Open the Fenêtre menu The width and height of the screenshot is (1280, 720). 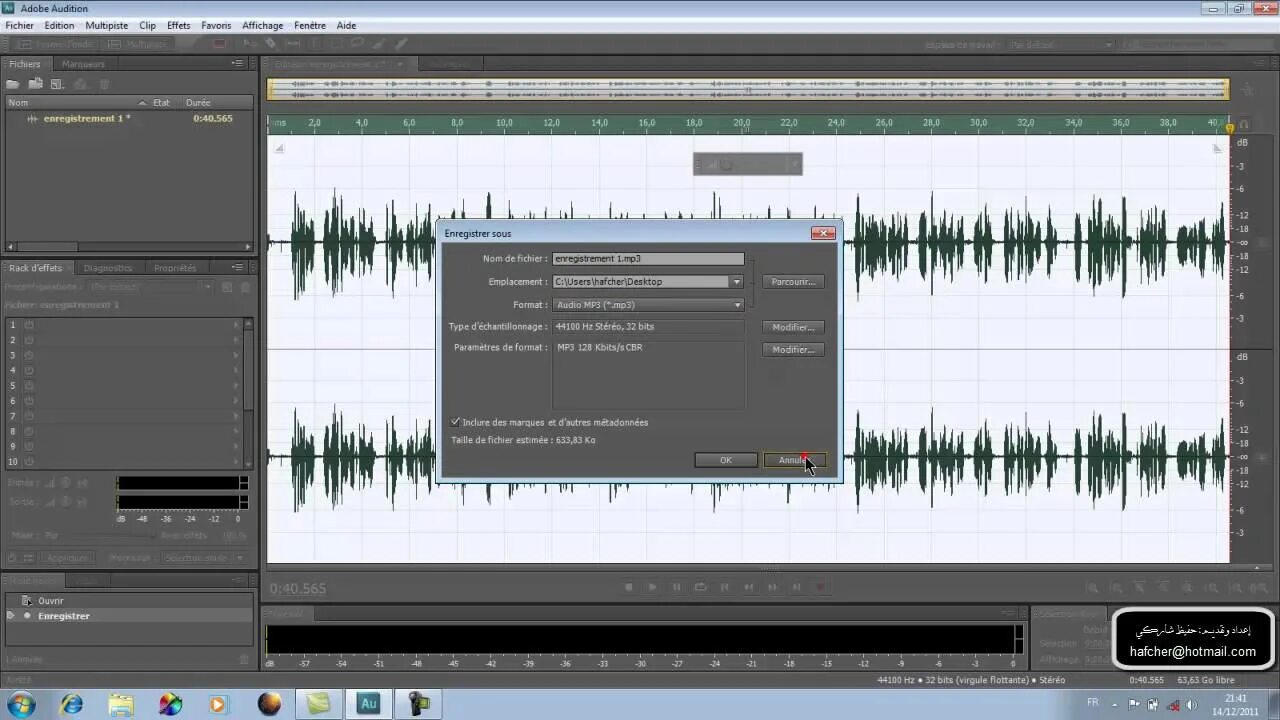click(310, 25)
